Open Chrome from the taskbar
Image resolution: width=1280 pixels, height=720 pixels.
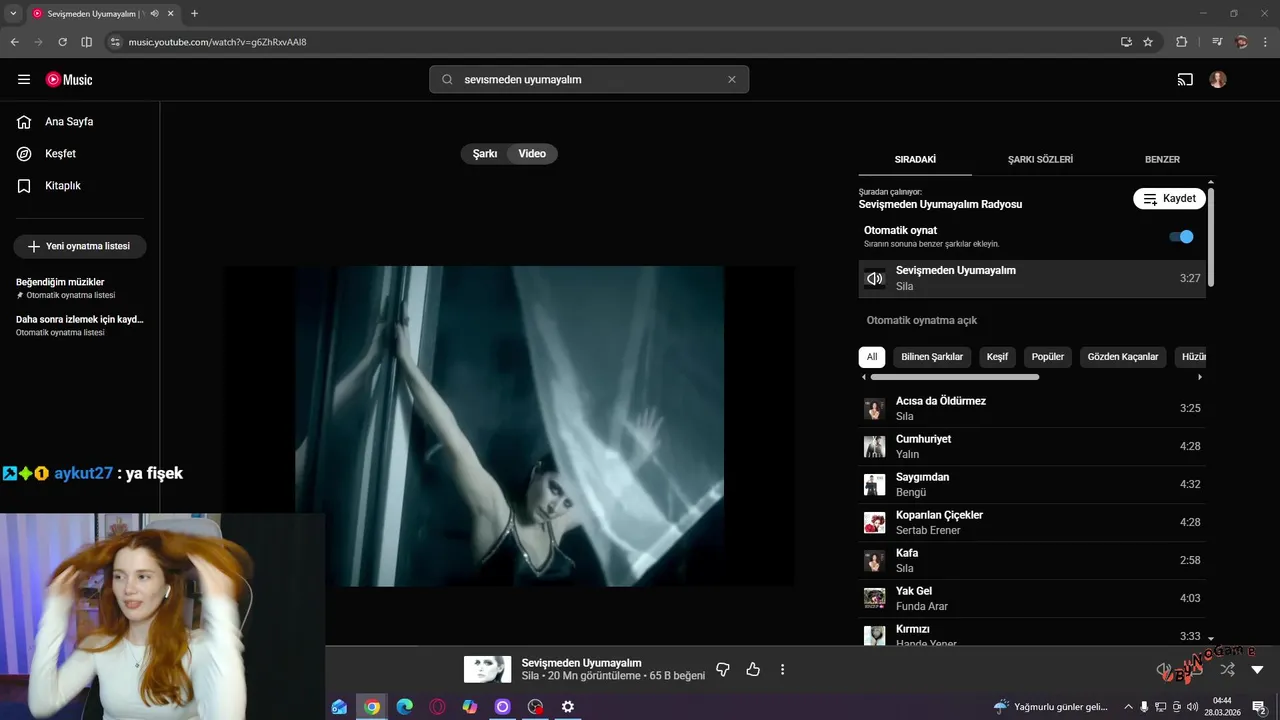tap(372, 707)
